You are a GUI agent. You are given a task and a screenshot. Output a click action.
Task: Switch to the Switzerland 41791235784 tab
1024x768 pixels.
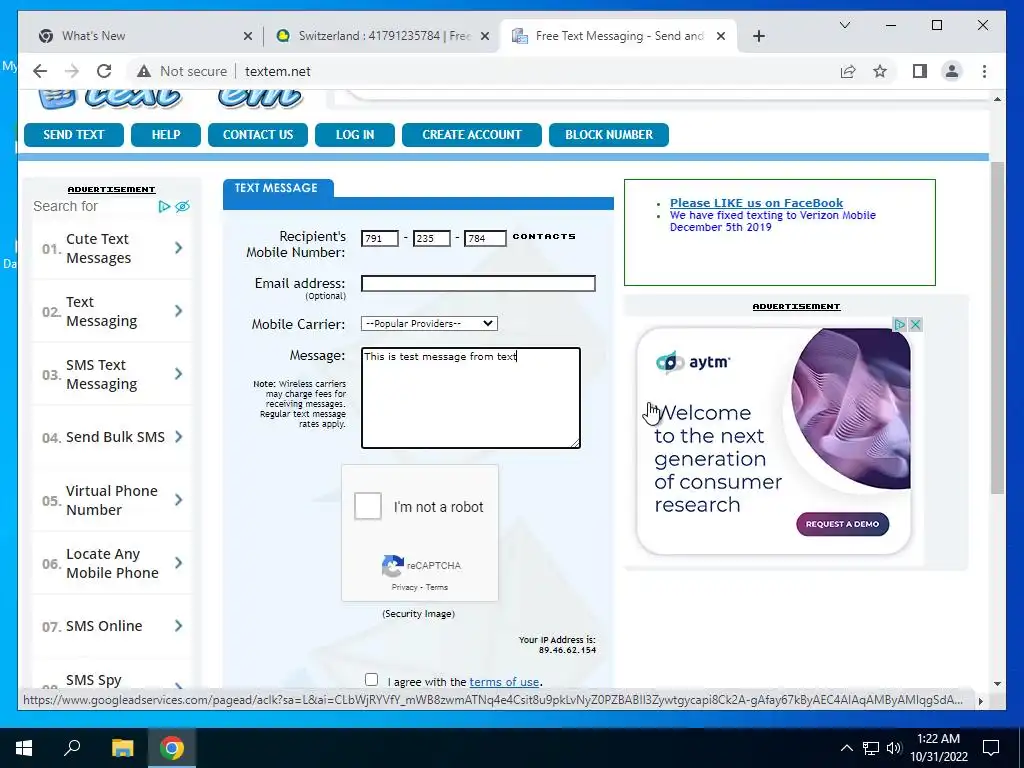[382, 36]
